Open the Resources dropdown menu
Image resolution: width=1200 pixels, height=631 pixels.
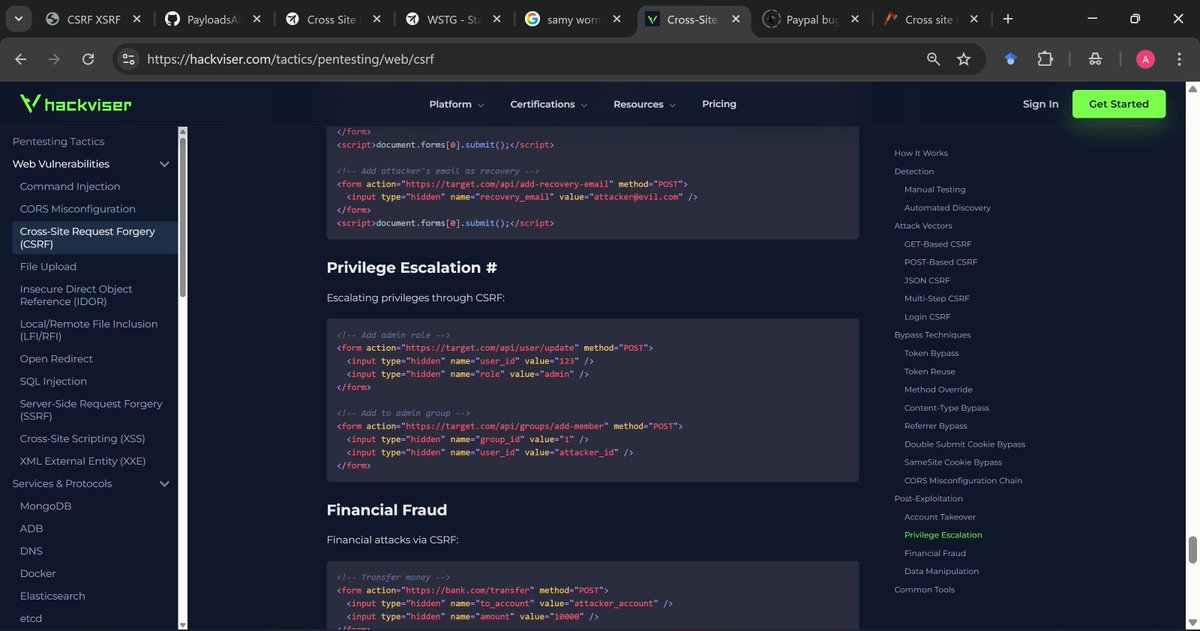click(644, 104)
